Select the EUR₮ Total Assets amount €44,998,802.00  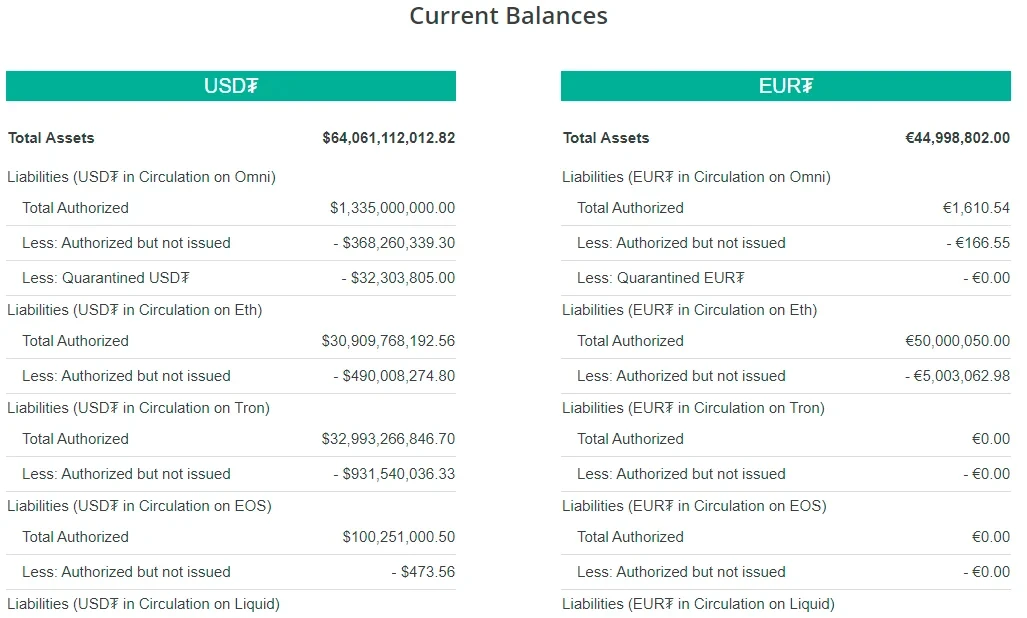click(x=957, y=138)
